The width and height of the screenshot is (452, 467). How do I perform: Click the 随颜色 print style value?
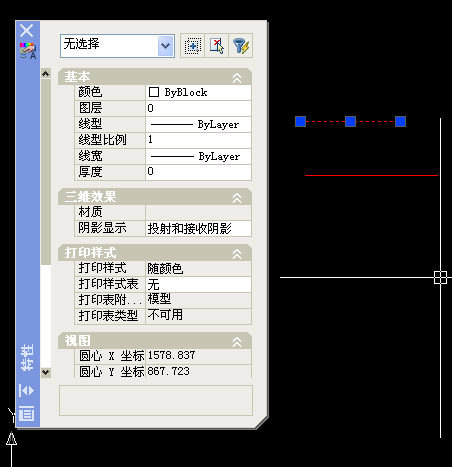tap(198, 268)
